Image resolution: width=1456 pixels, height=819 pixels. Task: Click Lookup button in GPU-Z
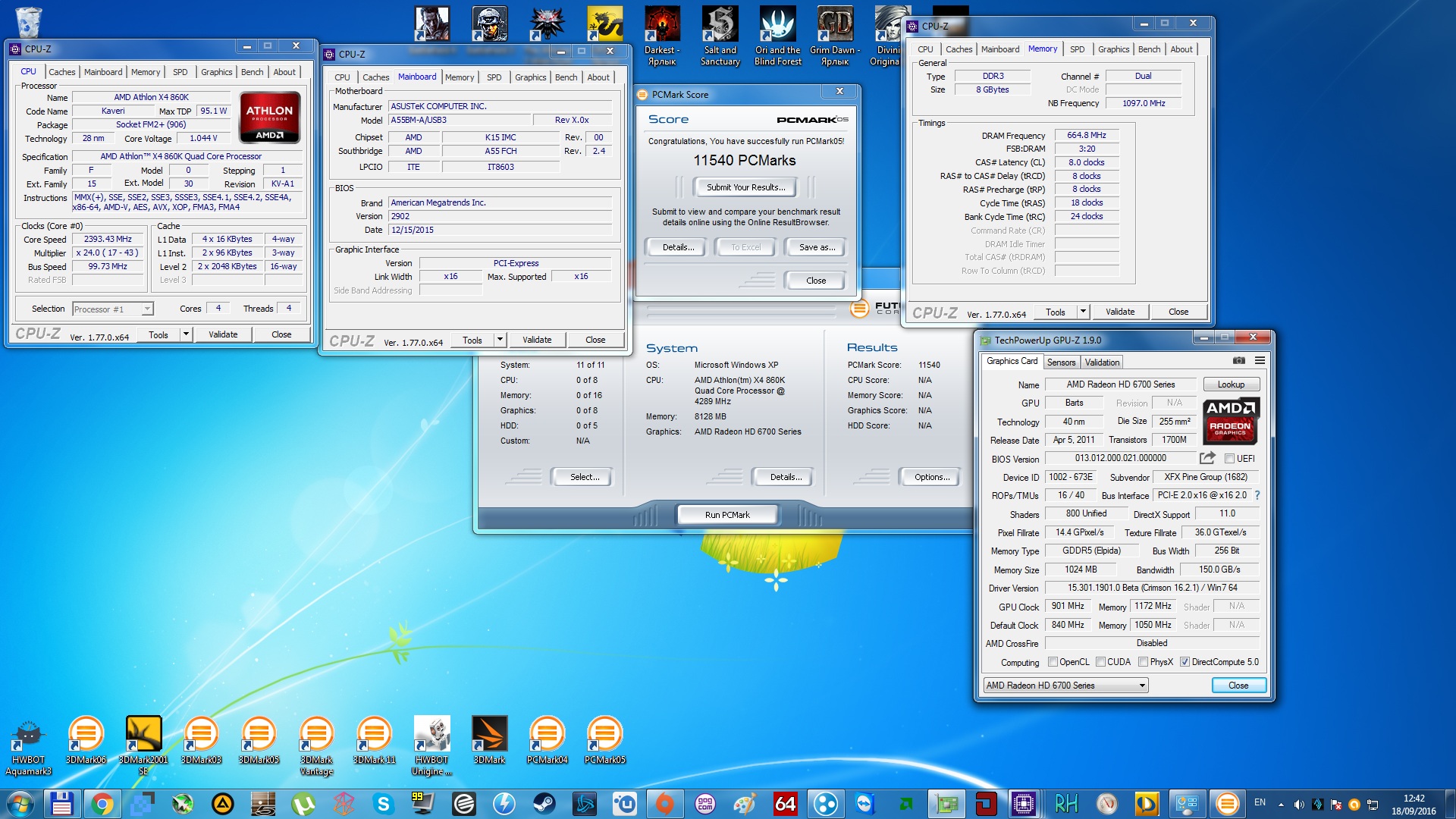(x=1231, y=384)
